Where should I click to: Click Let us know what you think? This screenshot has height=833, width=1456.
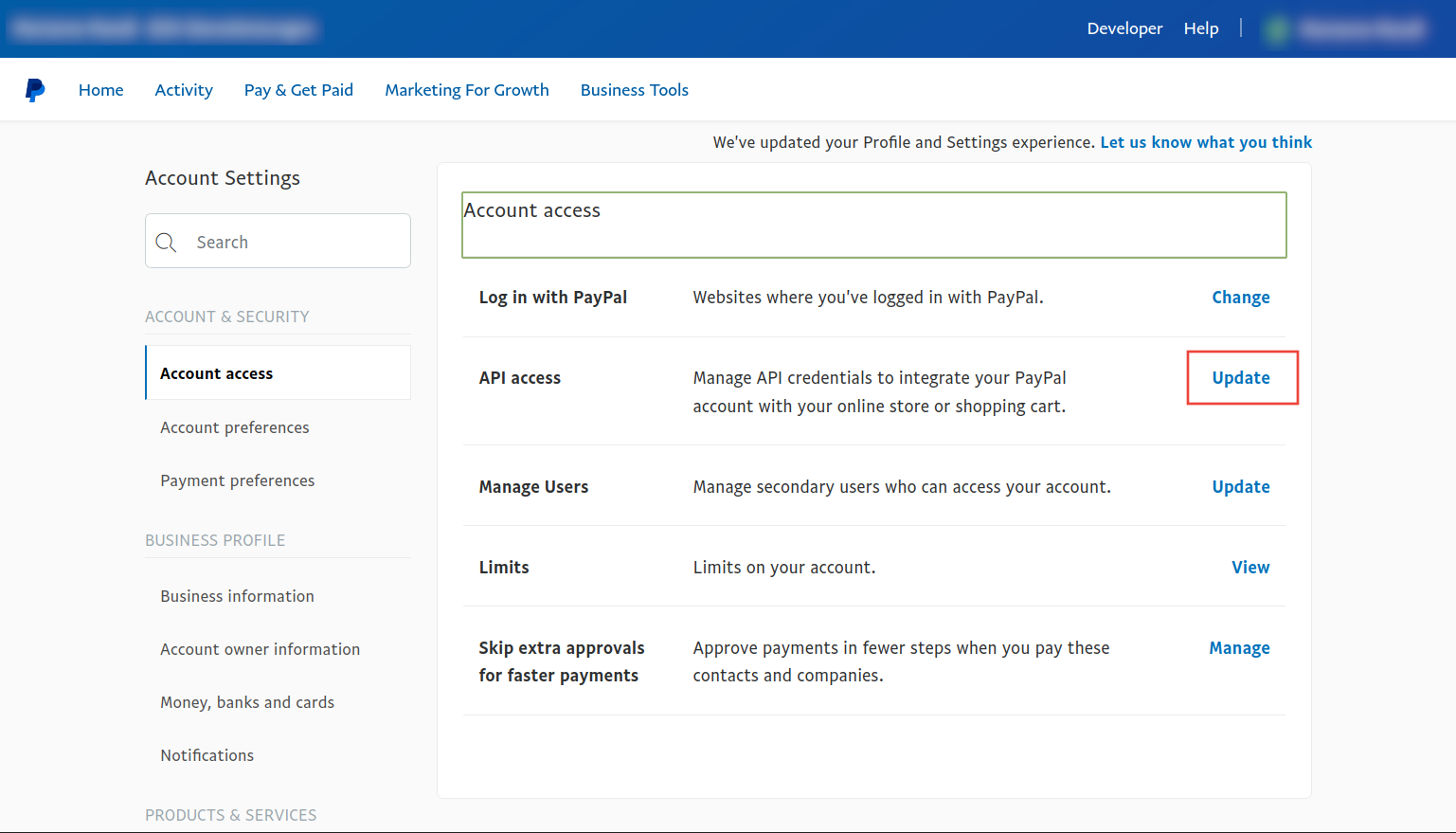1206,142
